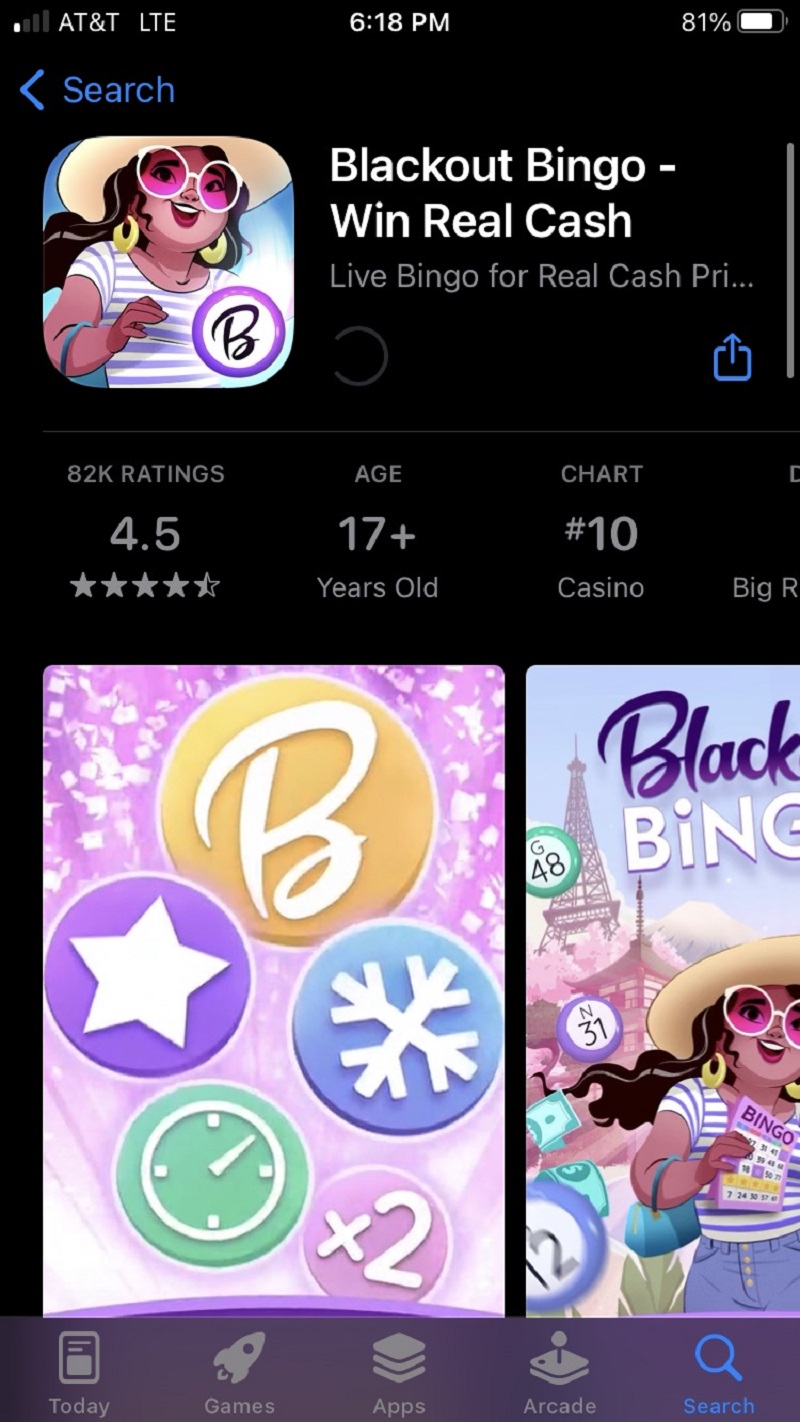The image size is (800, 1422).
Task: Tap the 4.5 star rating
Action: (x=146, y=536)
